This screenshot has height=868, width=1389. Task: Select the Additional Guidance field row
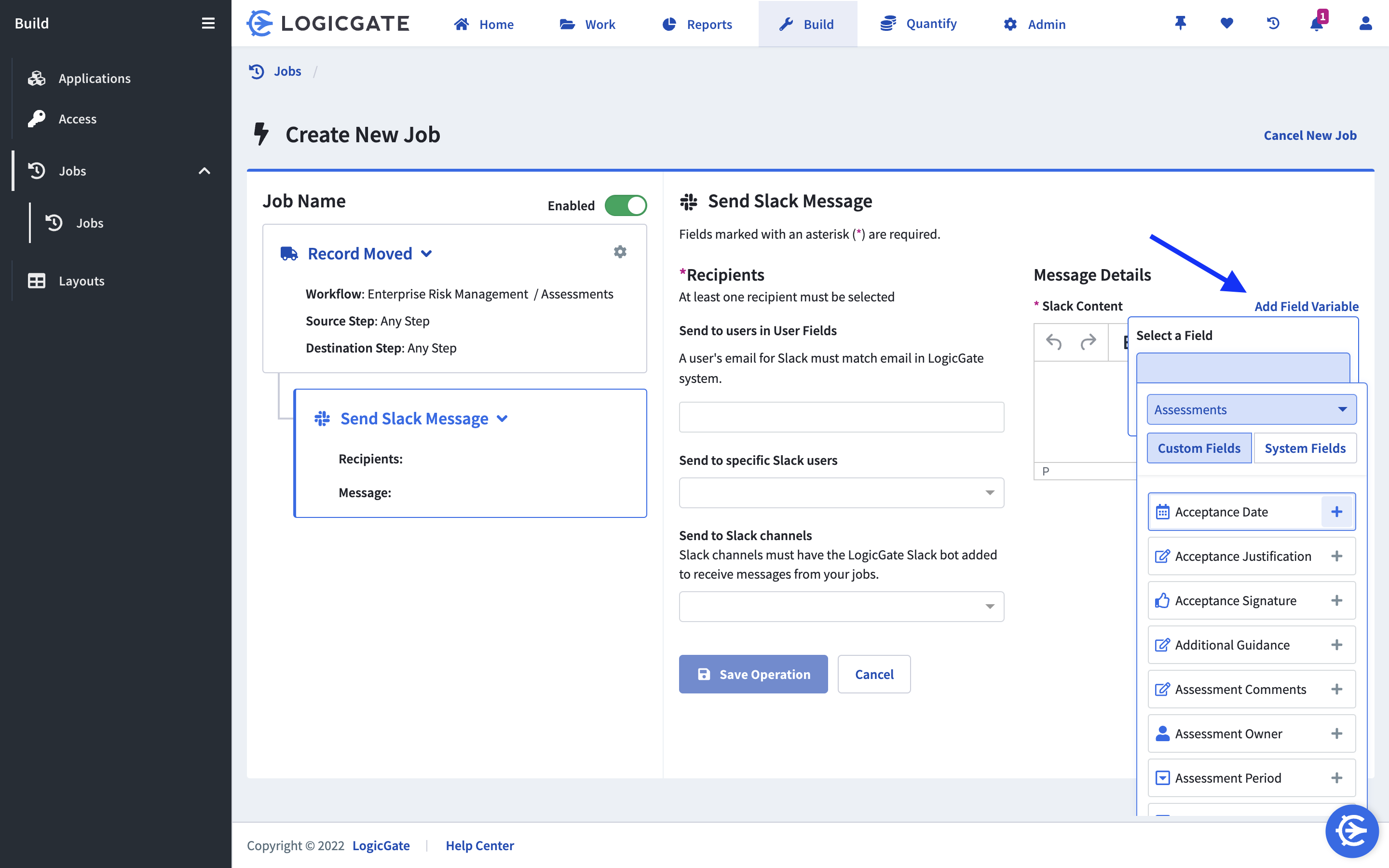(x=1252, y=645)
